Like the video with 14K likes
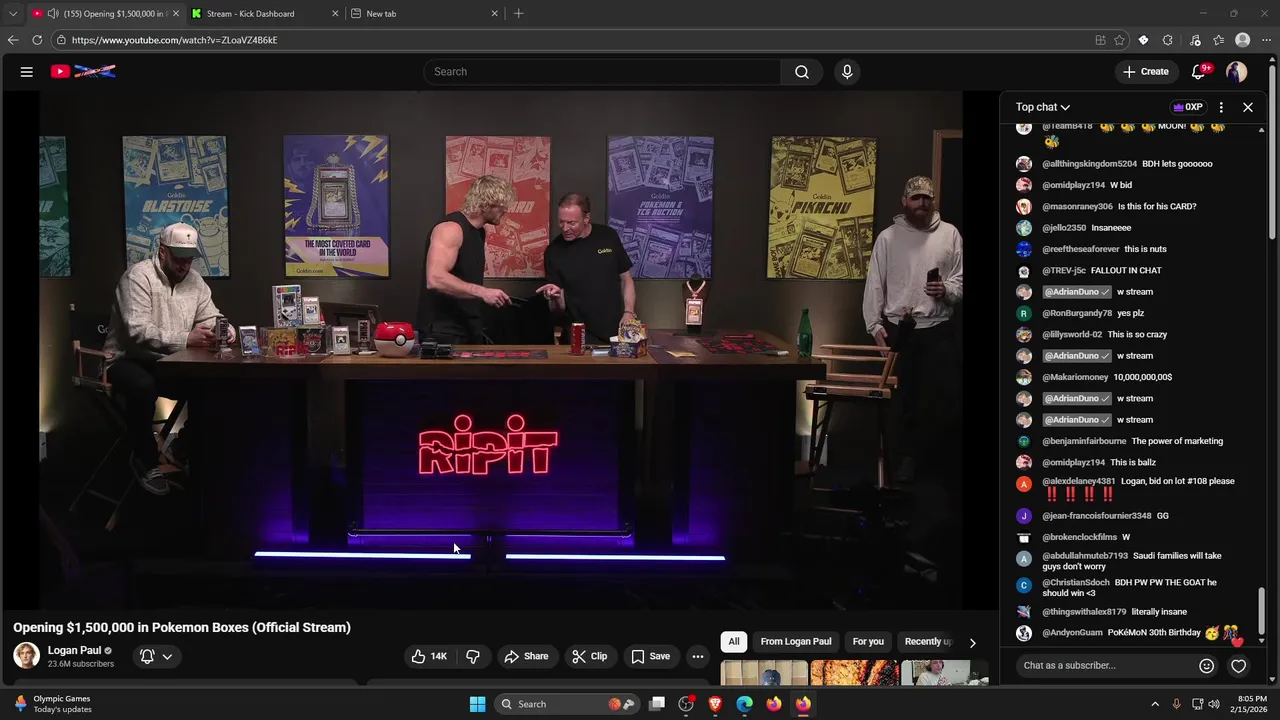 pyautogui.click(x=429, y=656)
